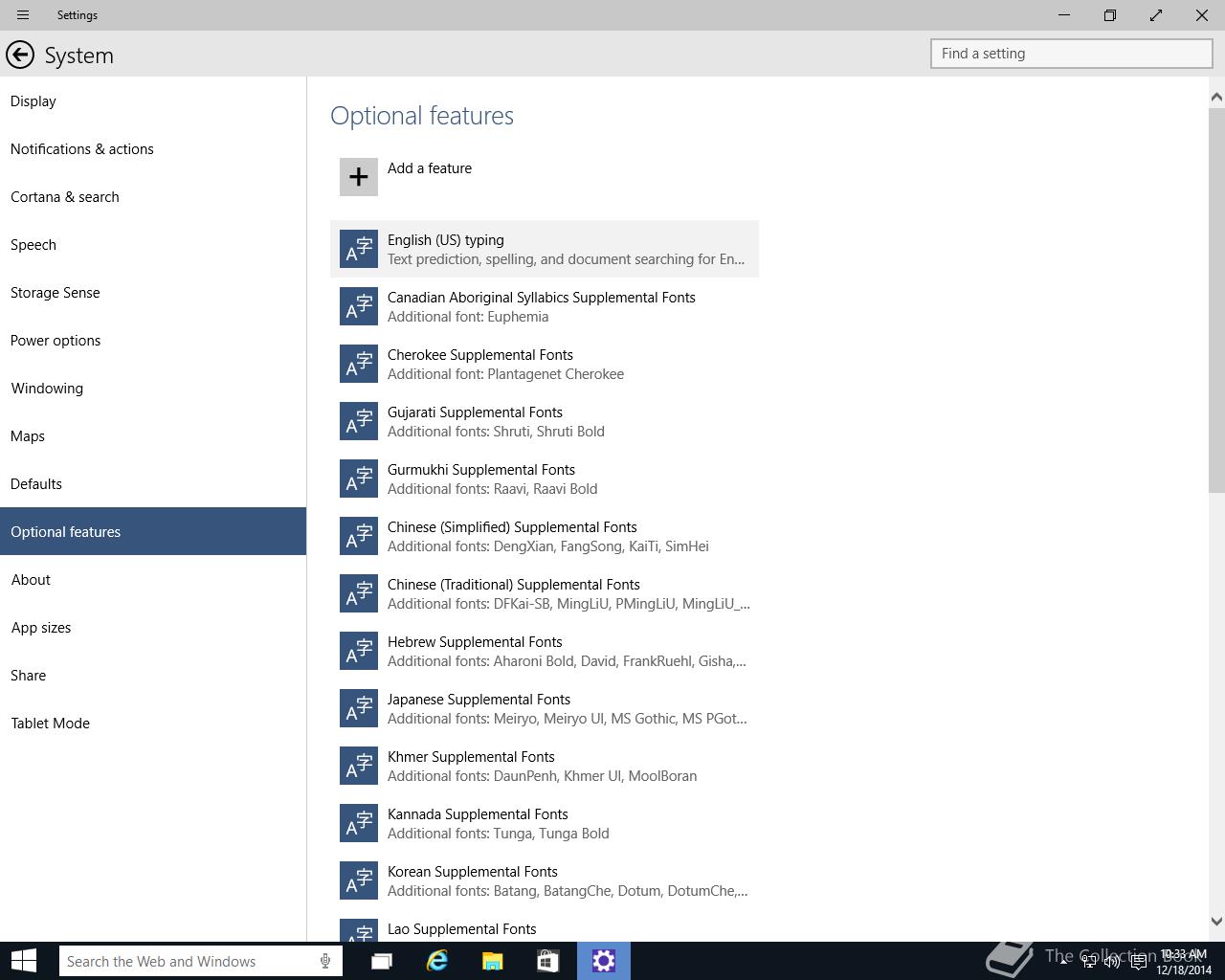
Task: Go to Speech settings
Action: point(153,244)
